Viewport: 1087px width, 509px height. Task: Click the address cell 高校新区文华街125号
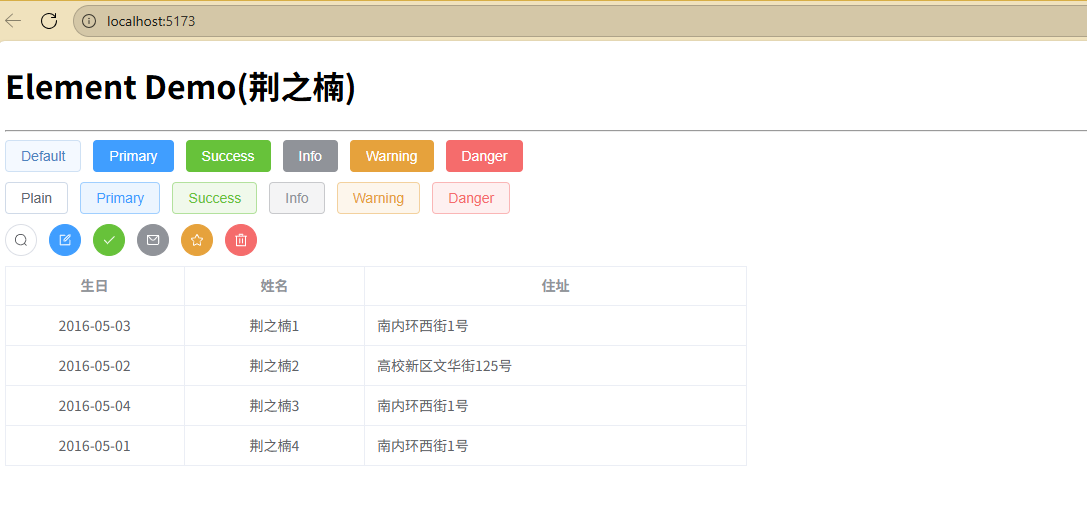pyautogui.click(x=445, y=366)
